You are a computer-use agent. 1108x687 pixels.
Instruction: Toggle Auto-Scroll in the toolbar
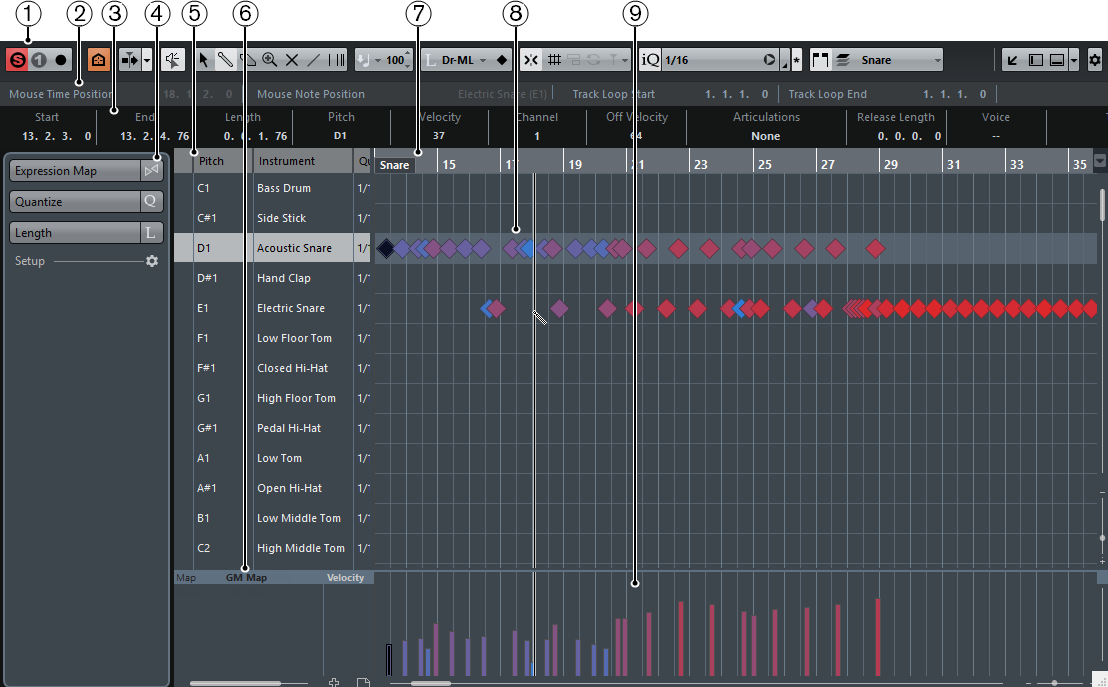tap(129, 60)
